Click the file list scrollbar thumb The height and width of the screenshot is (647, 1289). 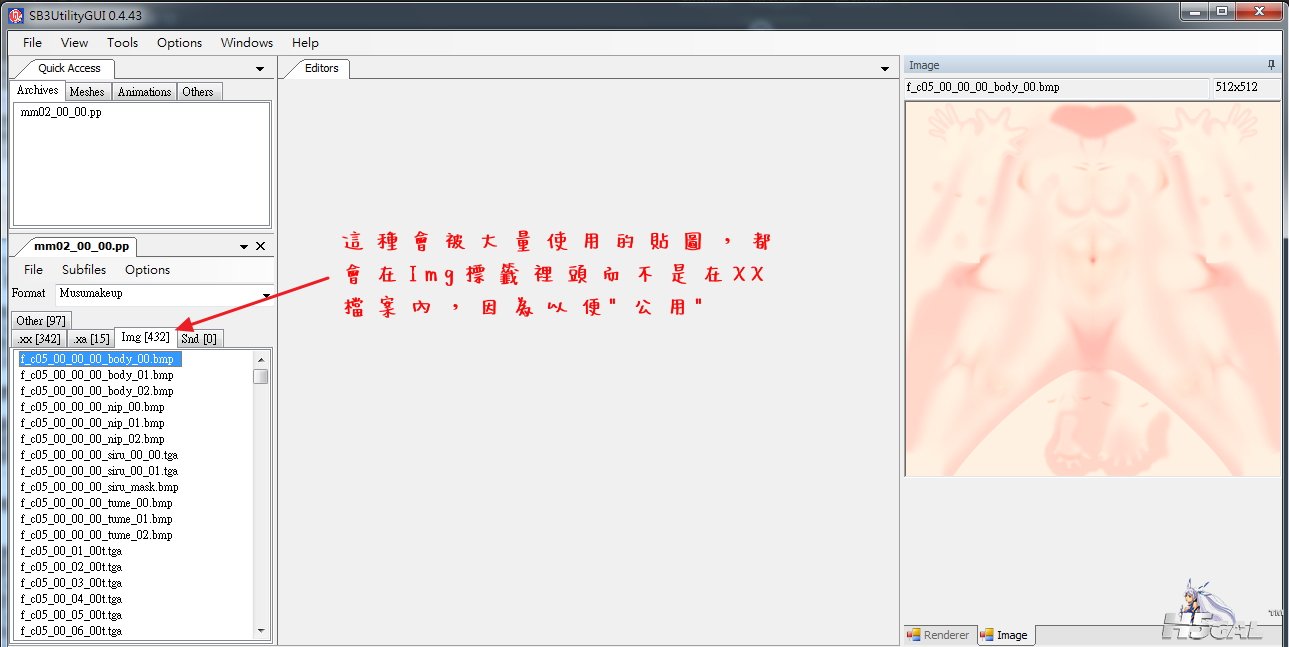coord(261,376)
